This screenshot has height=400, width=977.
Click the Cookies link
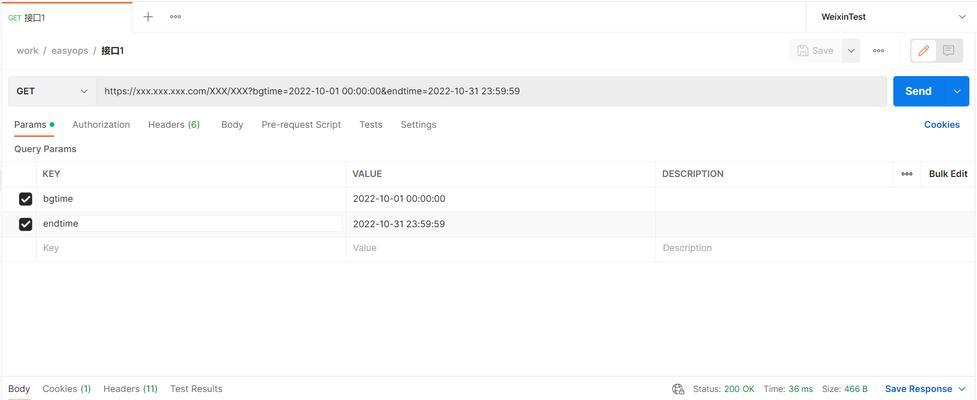point(941,125)
